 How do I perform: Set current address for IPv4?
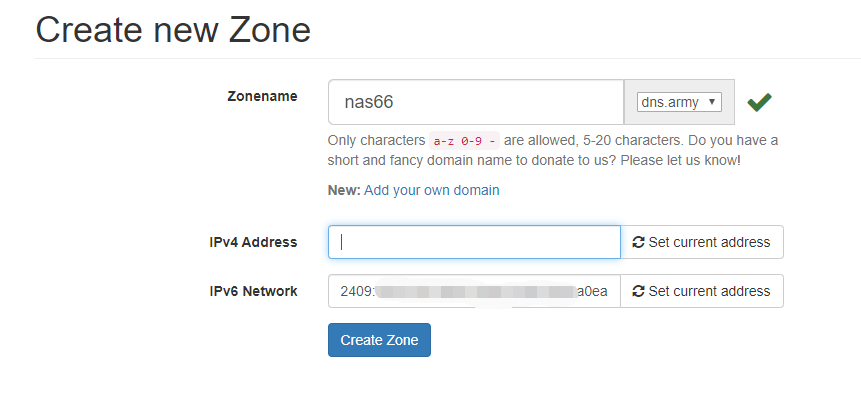click(x=702, y=242)
